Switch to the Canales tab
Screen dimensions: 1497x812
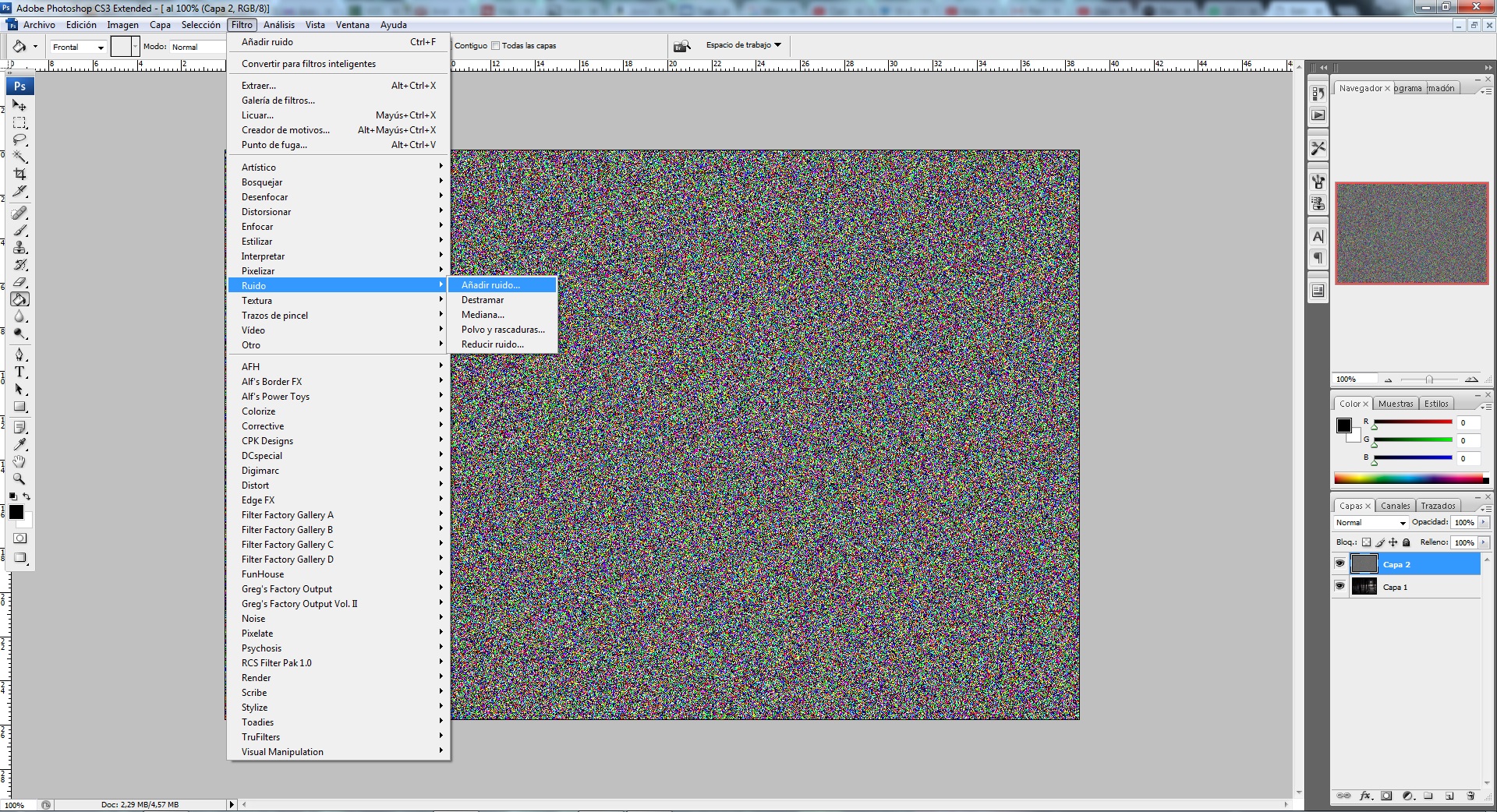1395,506
